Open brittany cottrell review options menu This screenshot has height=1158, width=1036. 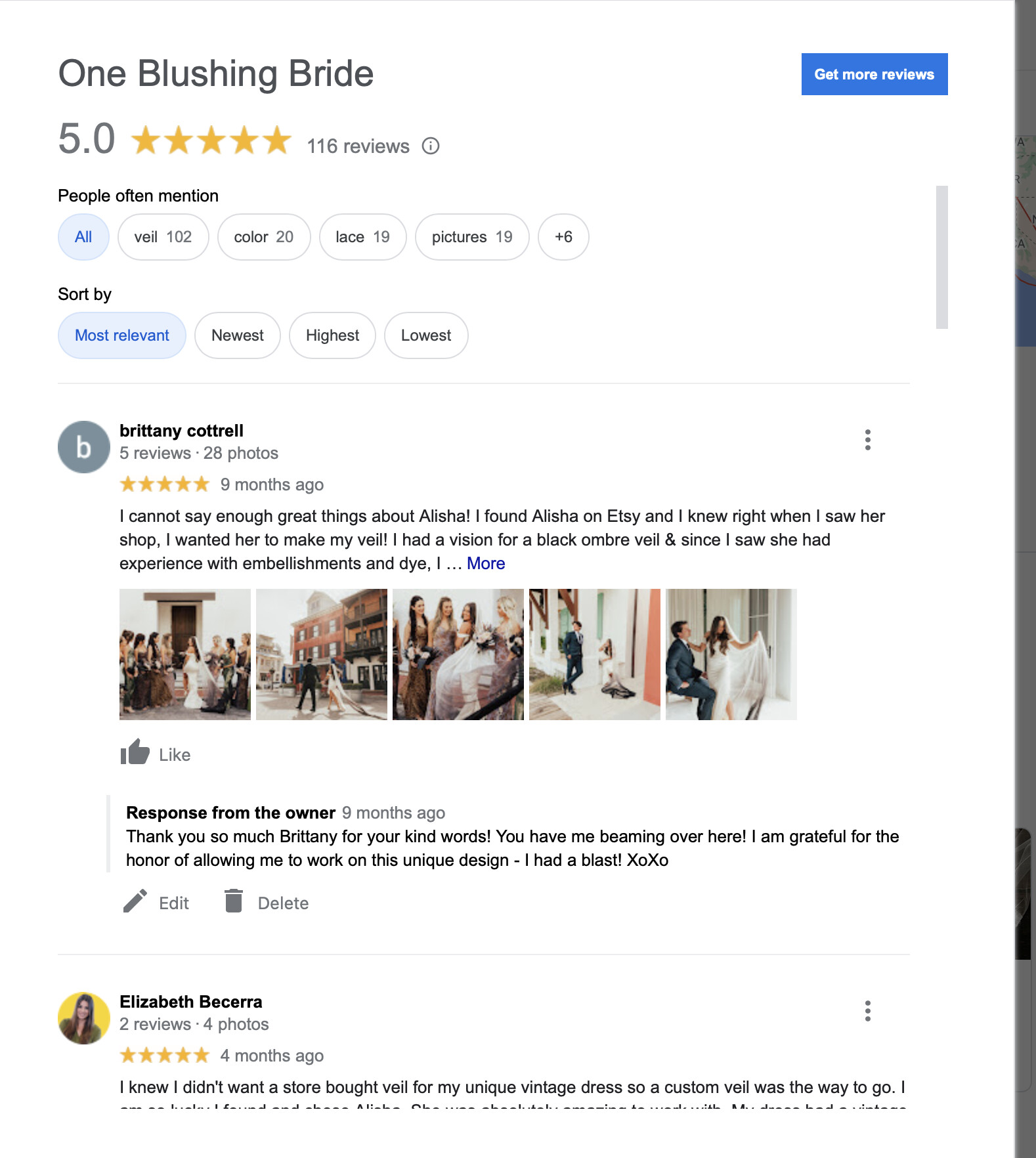tap(867, 440)
